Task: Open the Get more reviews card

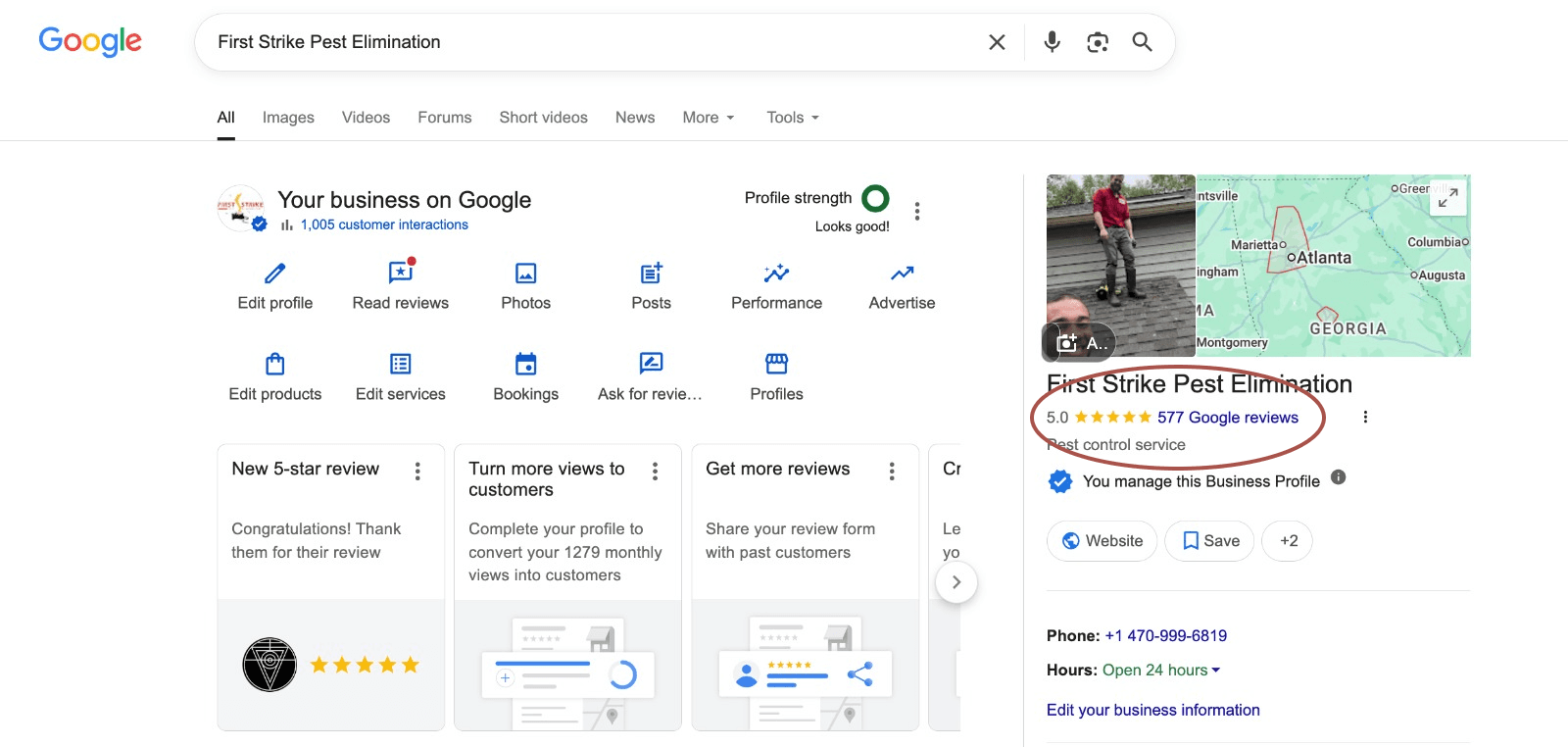Action: click(x=806, y=587)
